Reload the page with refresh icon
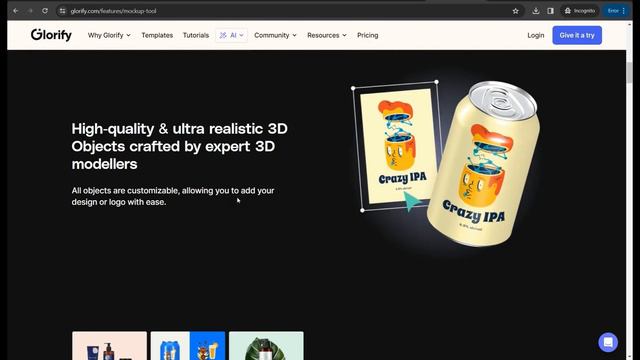The width and height of the screenshot is (640, 360). [x=45, y=11]
